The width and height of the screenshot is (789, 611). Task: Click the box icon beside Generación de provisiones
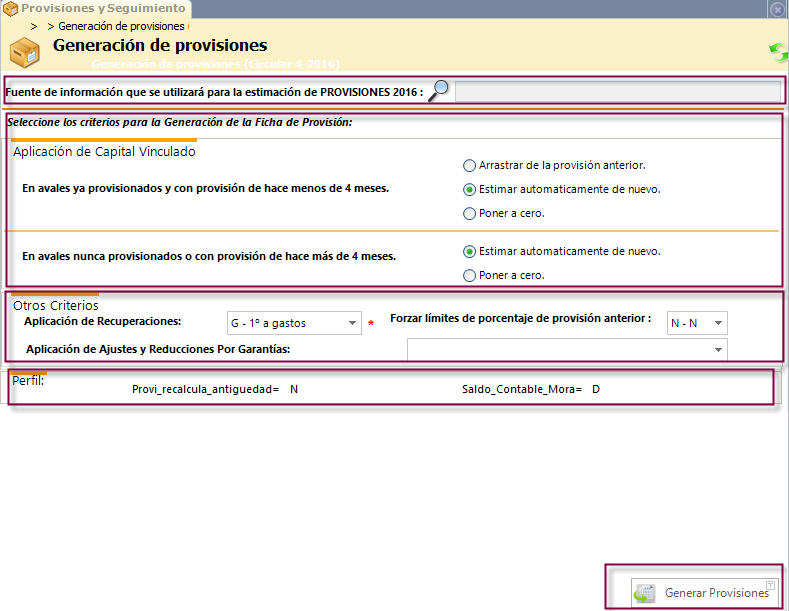tap(24, 52)
